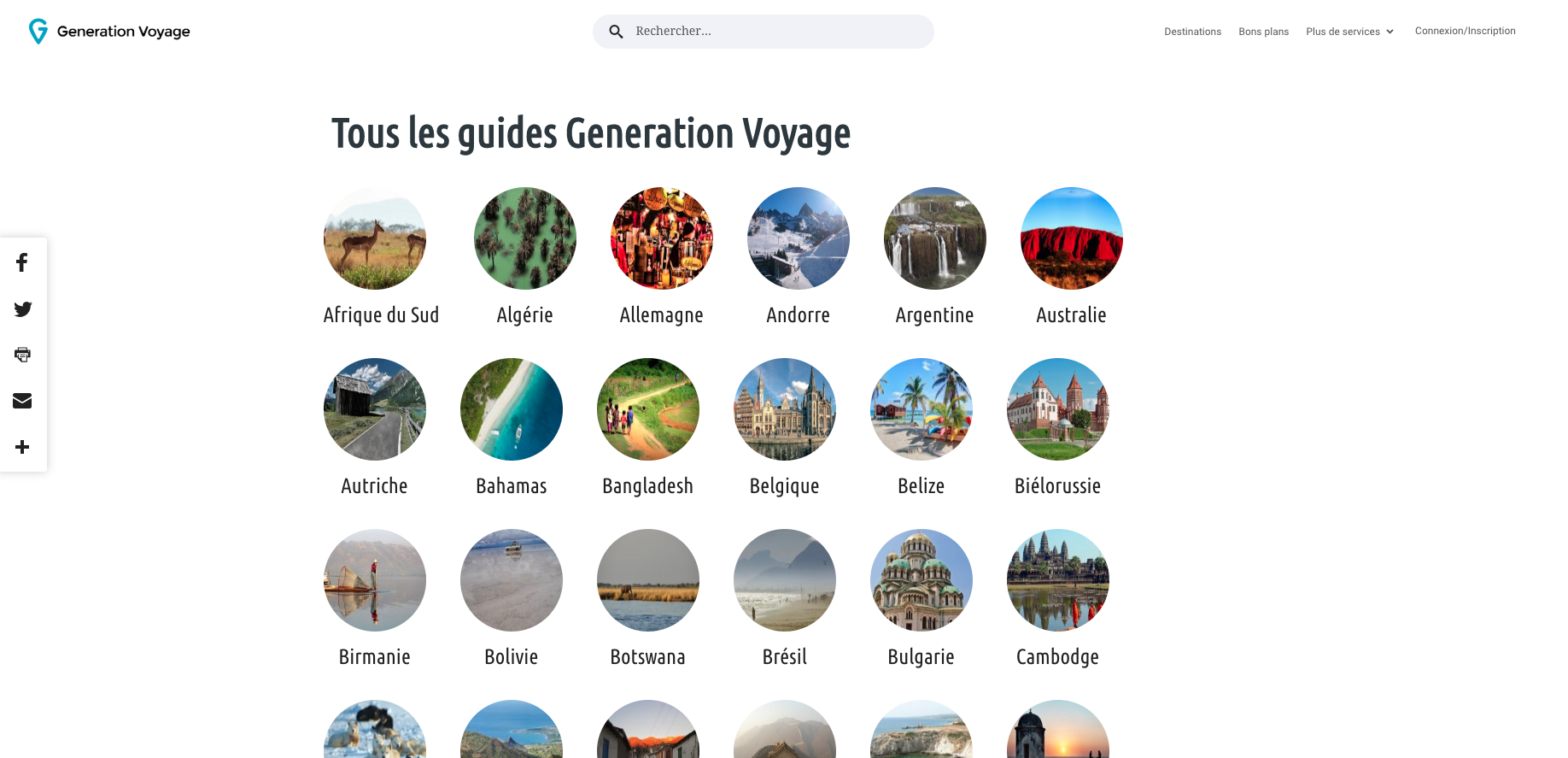1568x758 pixels.
Task: Select the Argentine waterfall thumbnail
Action: pyautogui.click(x=935, y=238)
